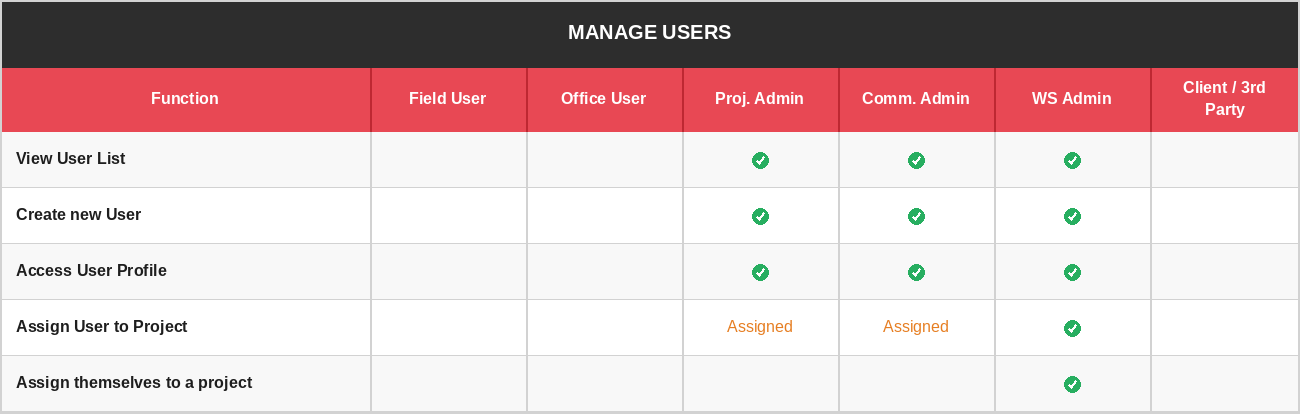The image size is (1300, 414).
Task: Click WS Admin checkmark for Create new User
Action: coord(1072,216)
